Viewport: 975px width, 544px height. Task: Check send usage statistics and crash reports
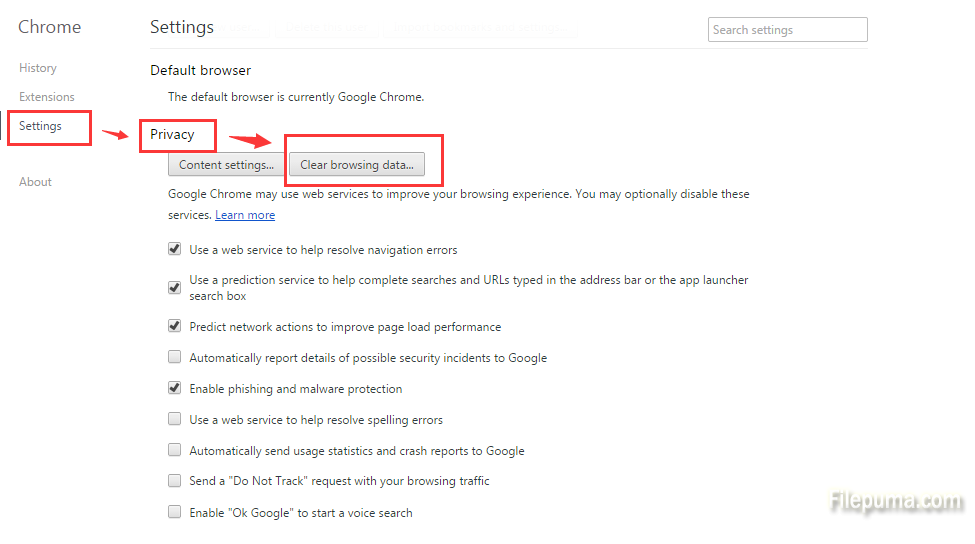[x=175, y=450]
